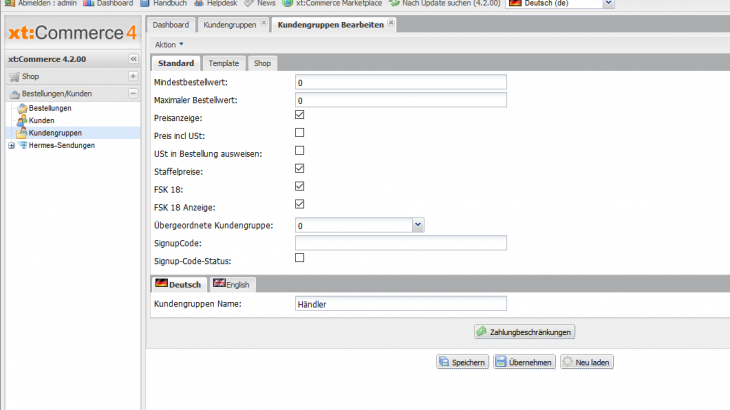Switch to the Dashboard tab
The height and width of the screenshot is (410, 730).
point(171,25)
